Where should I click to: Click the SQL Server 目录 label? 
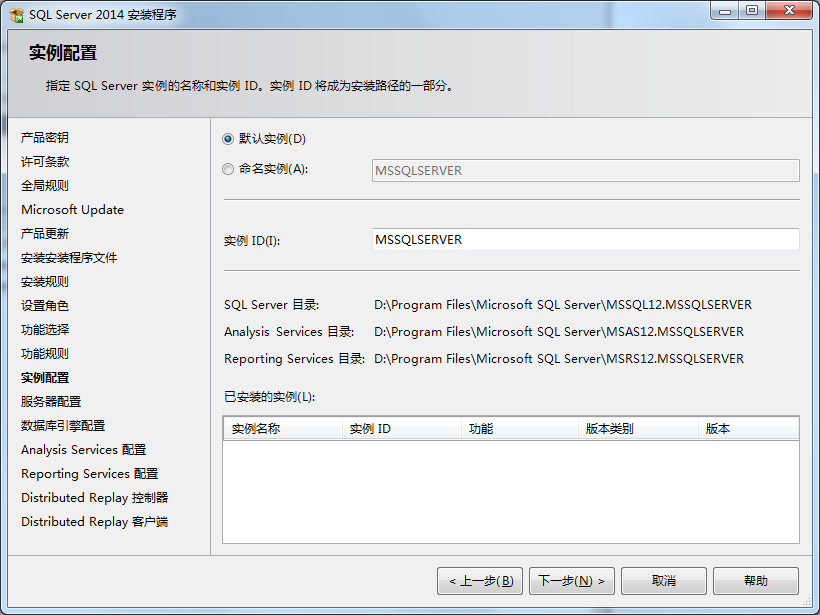pyautogui.click(x=271, y=305)
